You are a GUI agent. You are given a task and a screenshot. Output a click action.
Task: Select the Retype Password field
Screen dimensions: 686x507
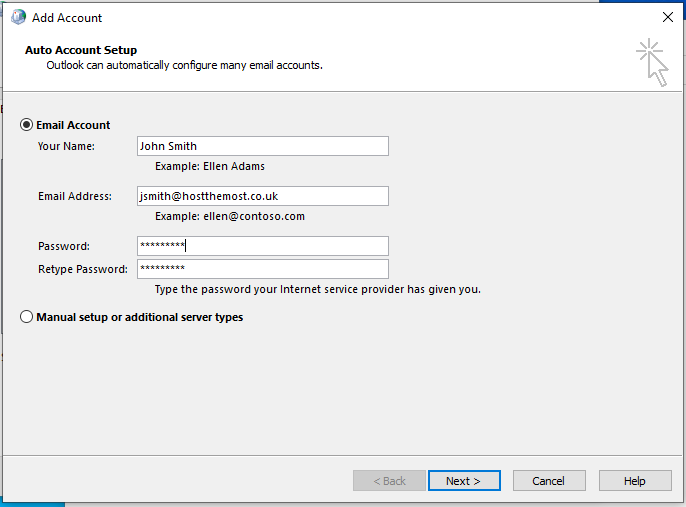262,269
